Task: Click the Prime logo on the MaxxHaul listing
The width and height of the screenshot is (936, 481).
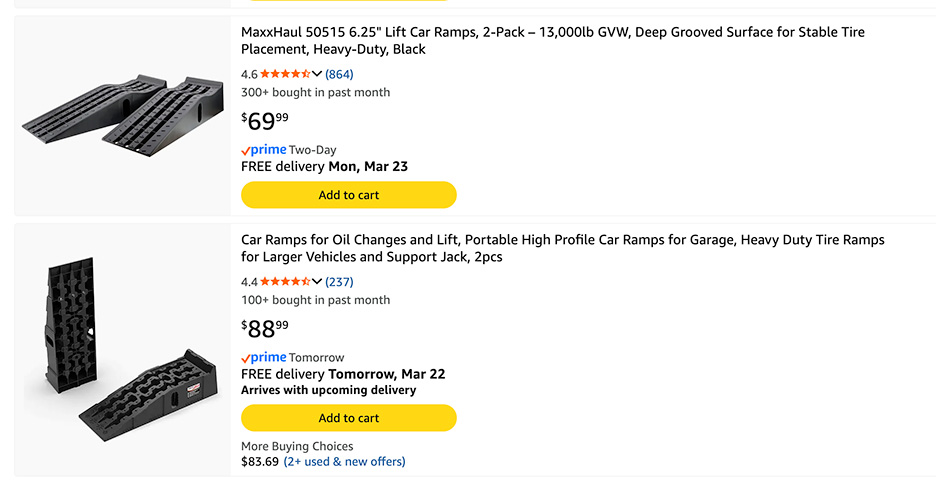Action: [x=264, y=150]
